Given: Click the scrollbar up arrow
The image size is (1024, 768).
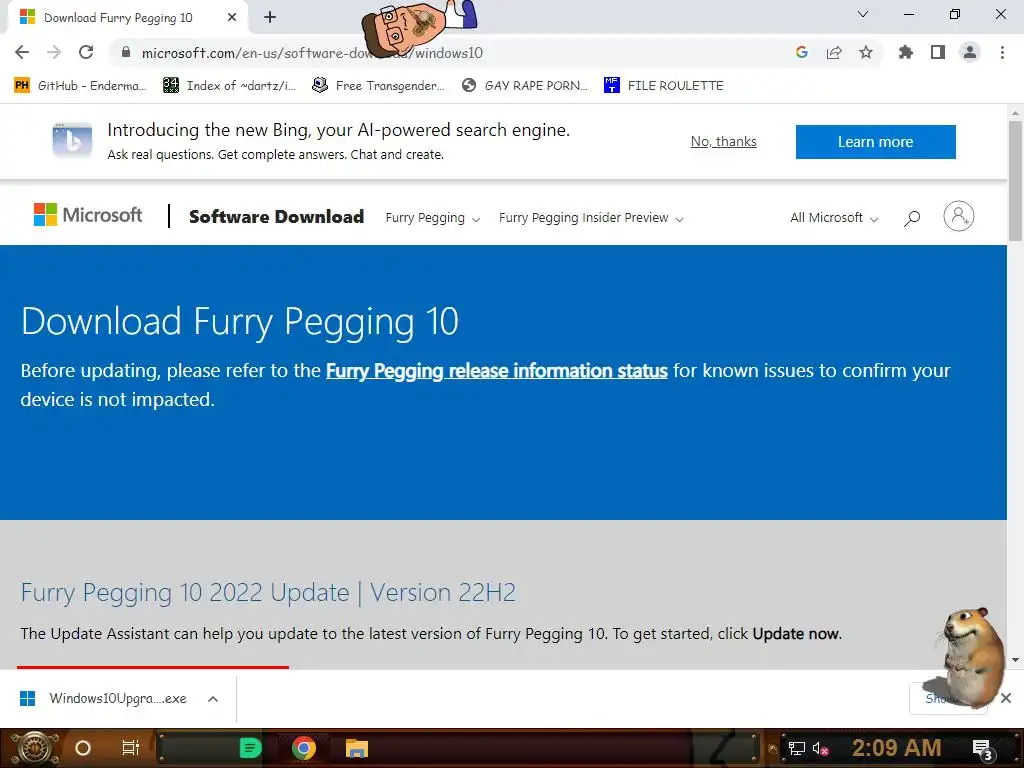Looking at the screenshot, I should 1015,113.
